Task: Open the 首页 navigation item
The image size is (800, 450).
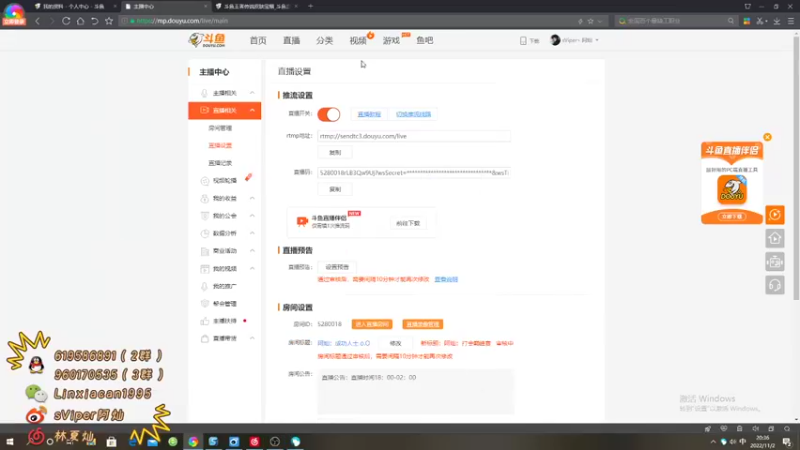Action: [x=258, y=40]
